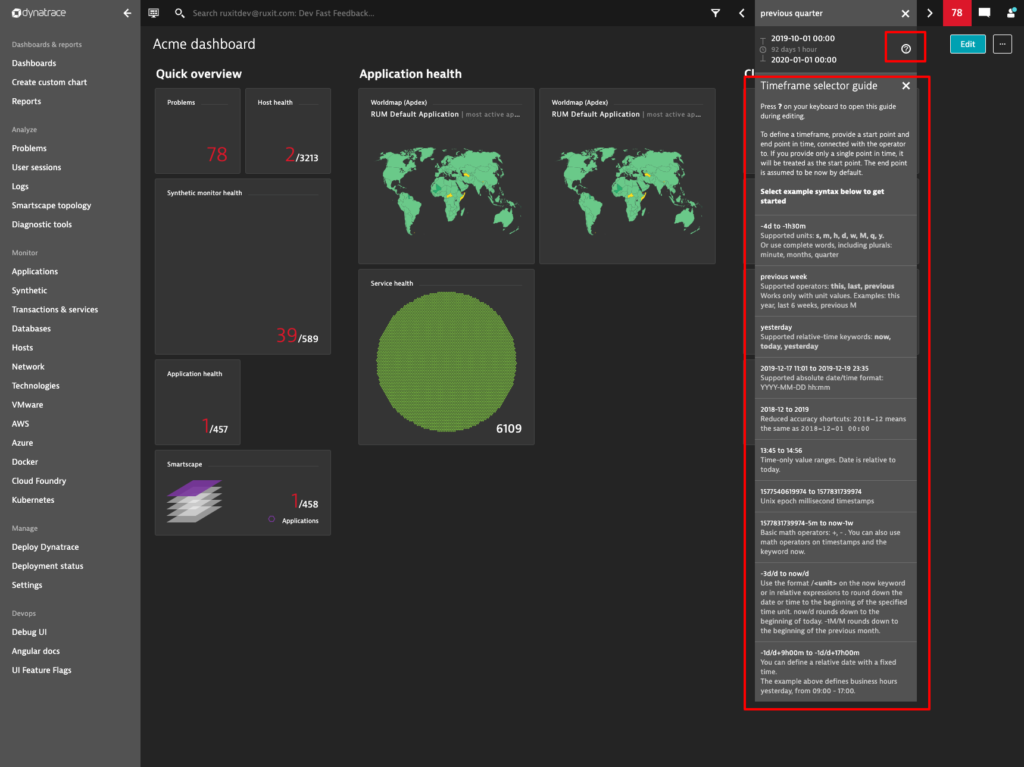Select the '1577831739974-5m to now-1w' example
Image resolution: width=1024 pixels, height=767 pixels.
click(x=836, y=537)
